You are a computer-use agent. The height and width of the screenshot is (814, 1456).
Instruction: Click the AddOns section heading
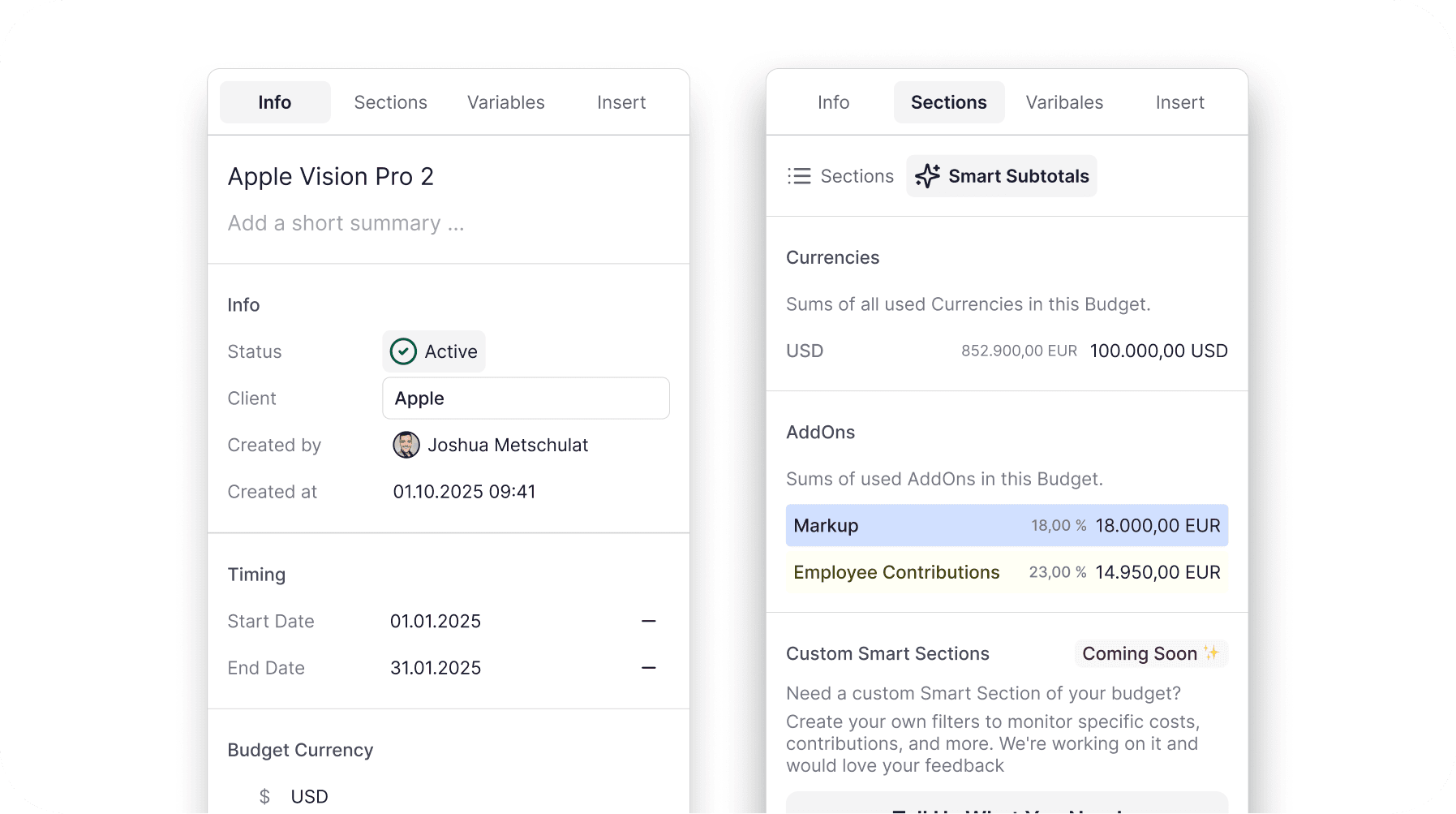point(820,432)
